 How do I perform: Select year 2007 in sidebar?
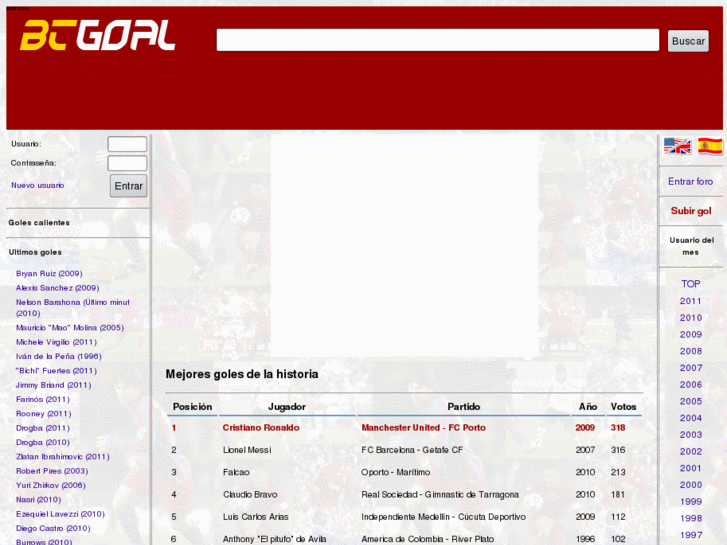pos(691,368)
